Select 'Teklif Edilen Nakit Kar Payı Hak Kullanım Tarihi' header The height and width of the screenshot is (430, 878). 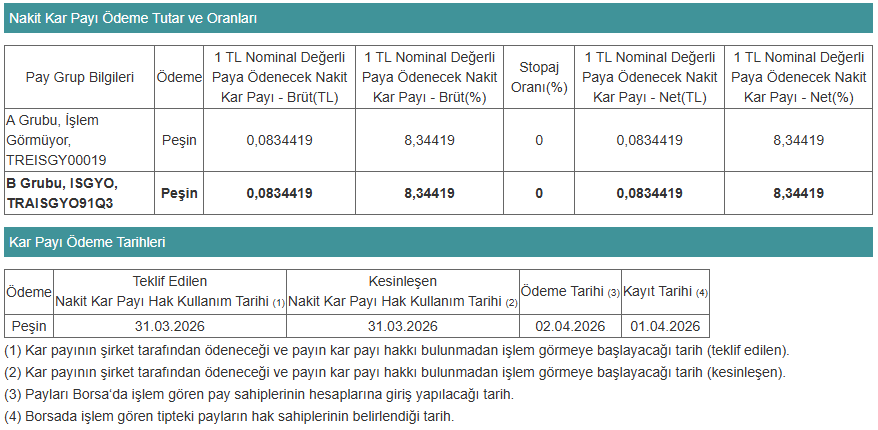pos(170,292)
